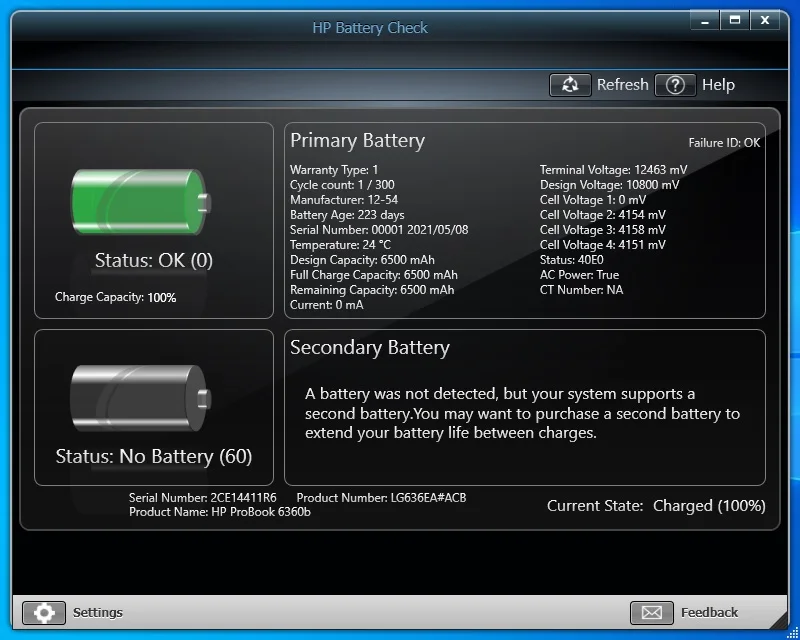Click Product Name: HP ProBook 6360b text
The width and height of the screenshot is (800, 640).
click(220, 512)
